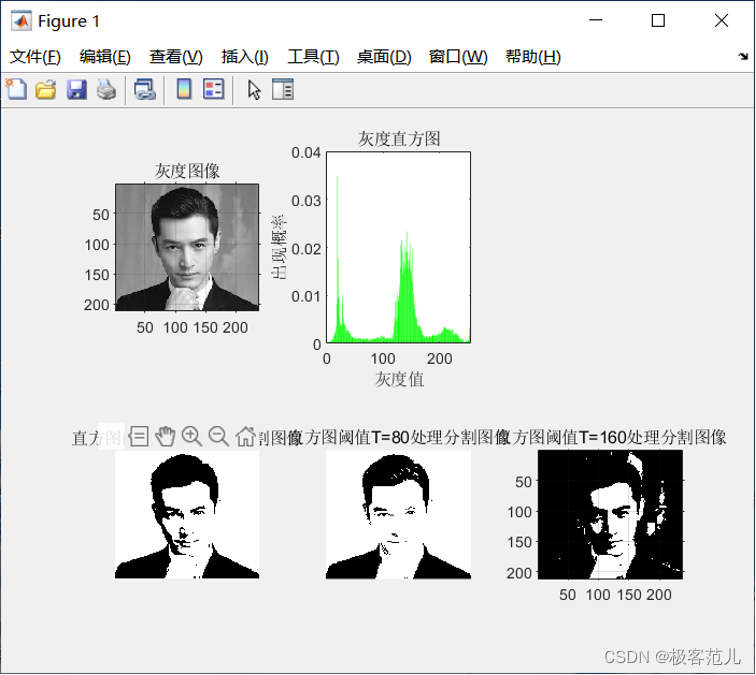Print the figure using printer icon
Image resolution: width=756 pixels, height=675 pixels.
106,90
